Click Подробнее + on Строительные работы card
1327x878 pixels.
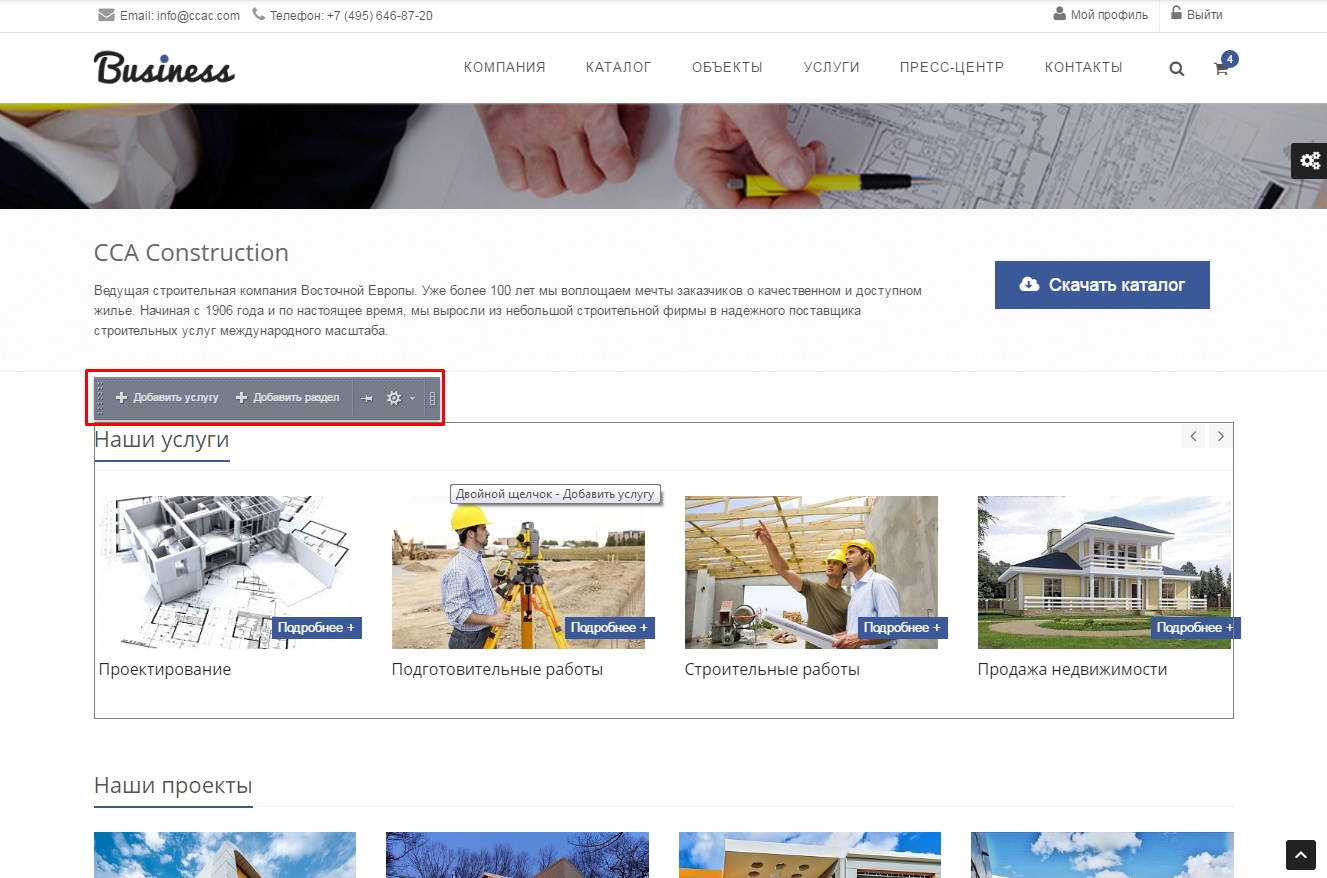coord(902,628)
